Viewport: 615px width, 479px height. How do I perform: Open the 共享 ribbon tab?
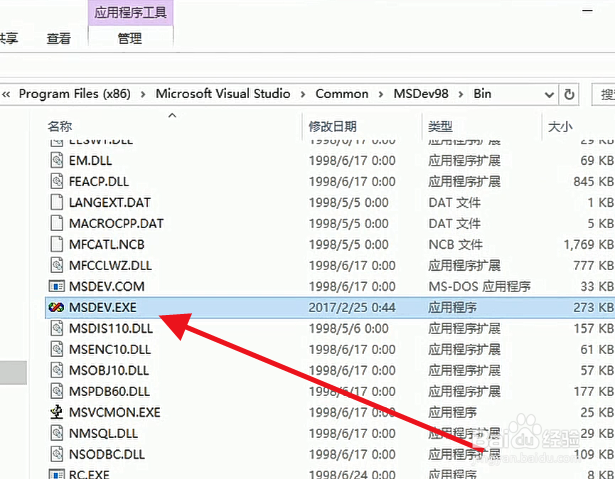pyautogui.click(x=9, y=38)
